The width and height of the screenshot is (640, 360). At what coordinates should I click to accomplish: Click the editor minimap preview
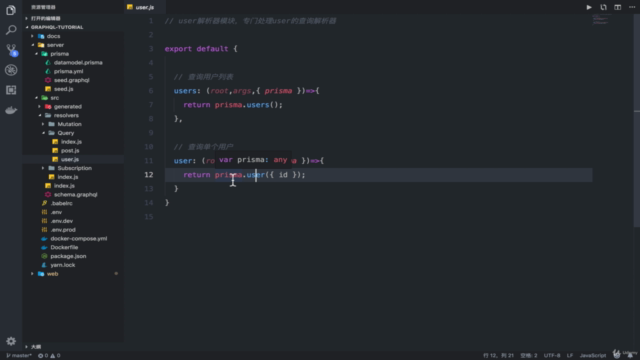tap(600, 20)
